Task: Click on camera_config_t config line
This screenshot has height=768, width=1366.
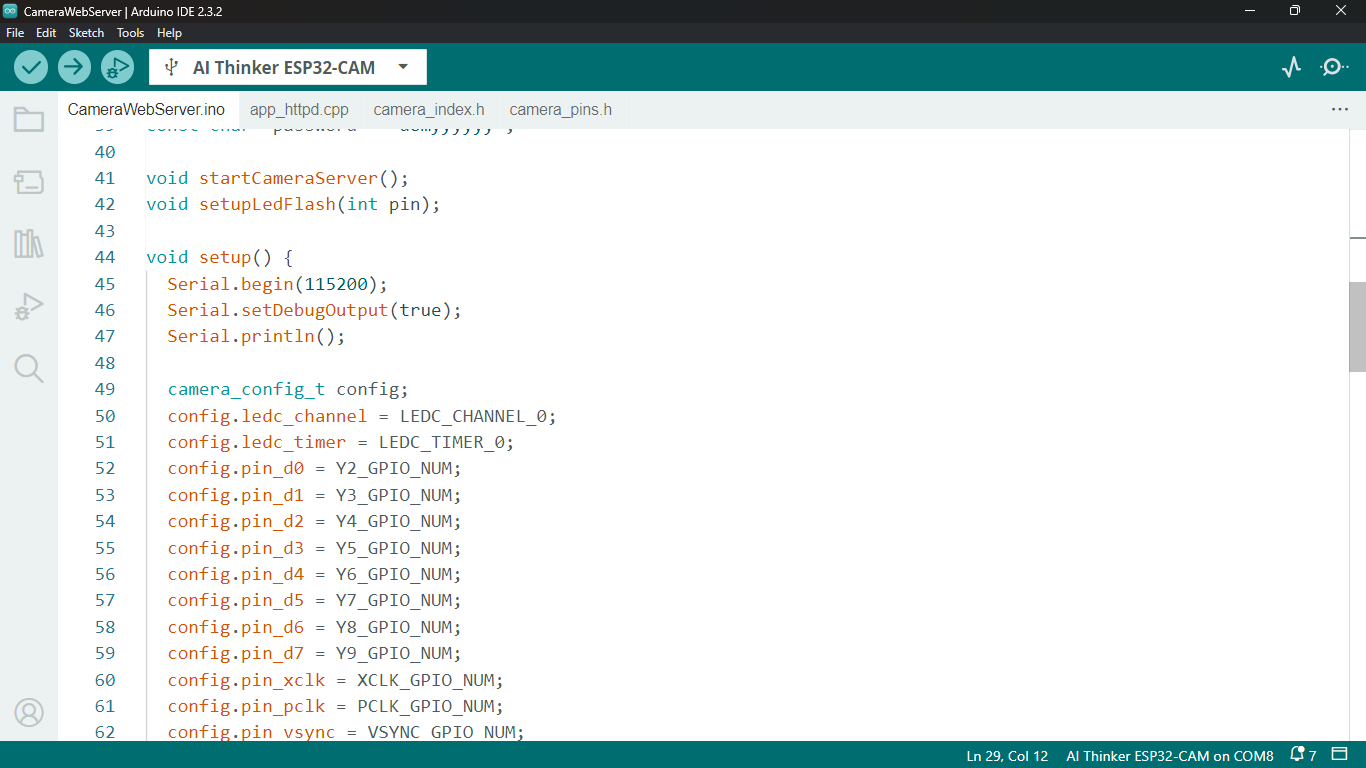Action: pos(288,389)
